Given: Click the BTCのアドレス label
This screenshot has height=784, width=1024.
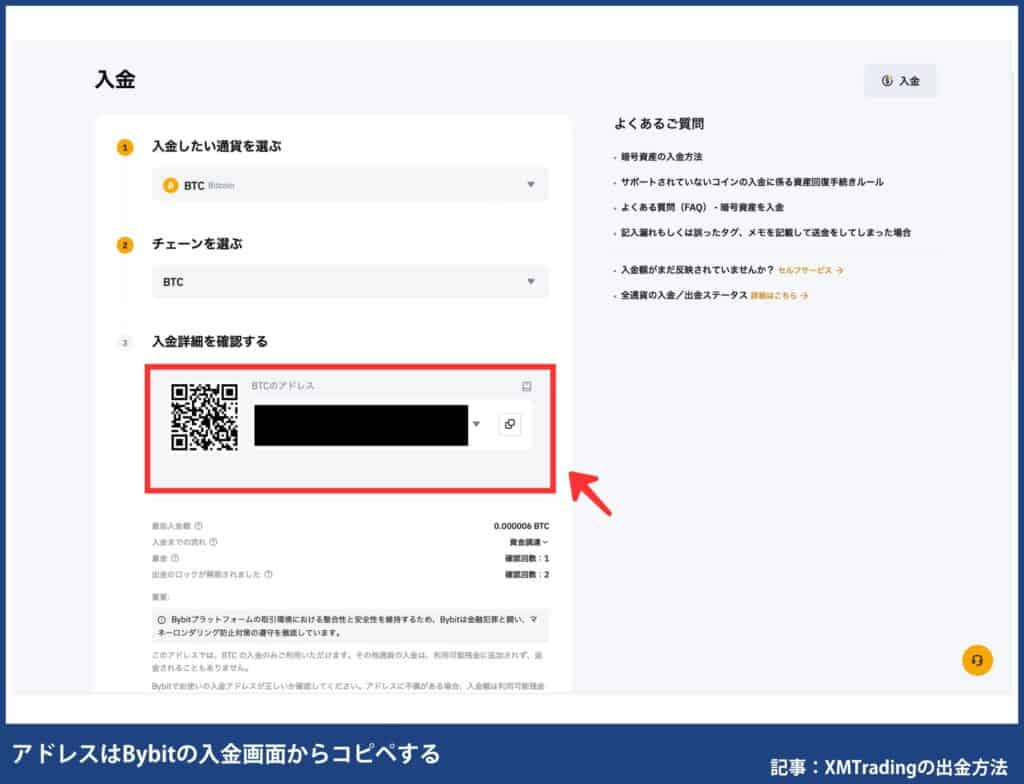Looking at the screenshot, I should [x=283, y=386].
